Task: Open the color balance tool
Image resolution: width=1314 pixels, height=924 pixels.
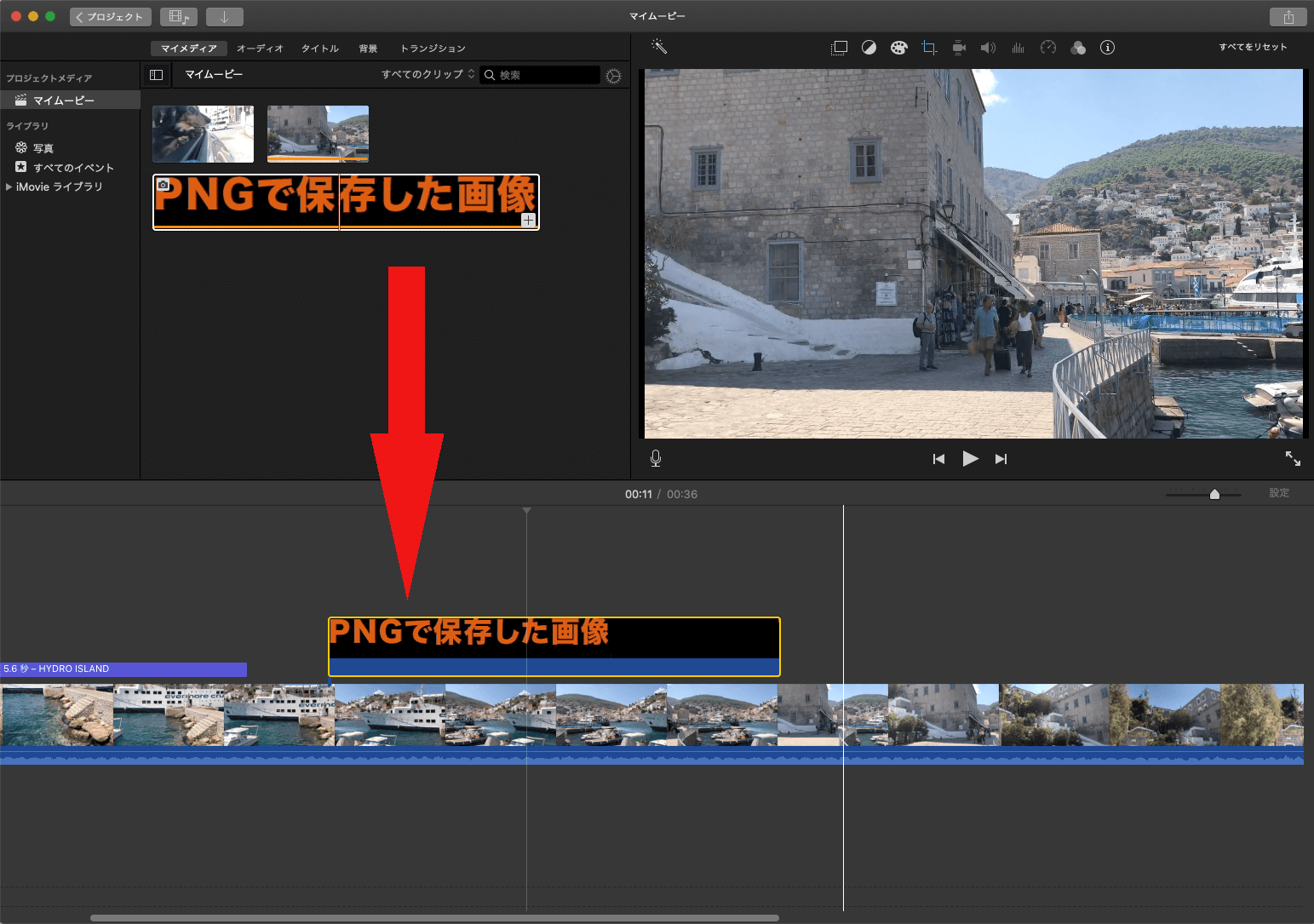Action: pos(869,48)
